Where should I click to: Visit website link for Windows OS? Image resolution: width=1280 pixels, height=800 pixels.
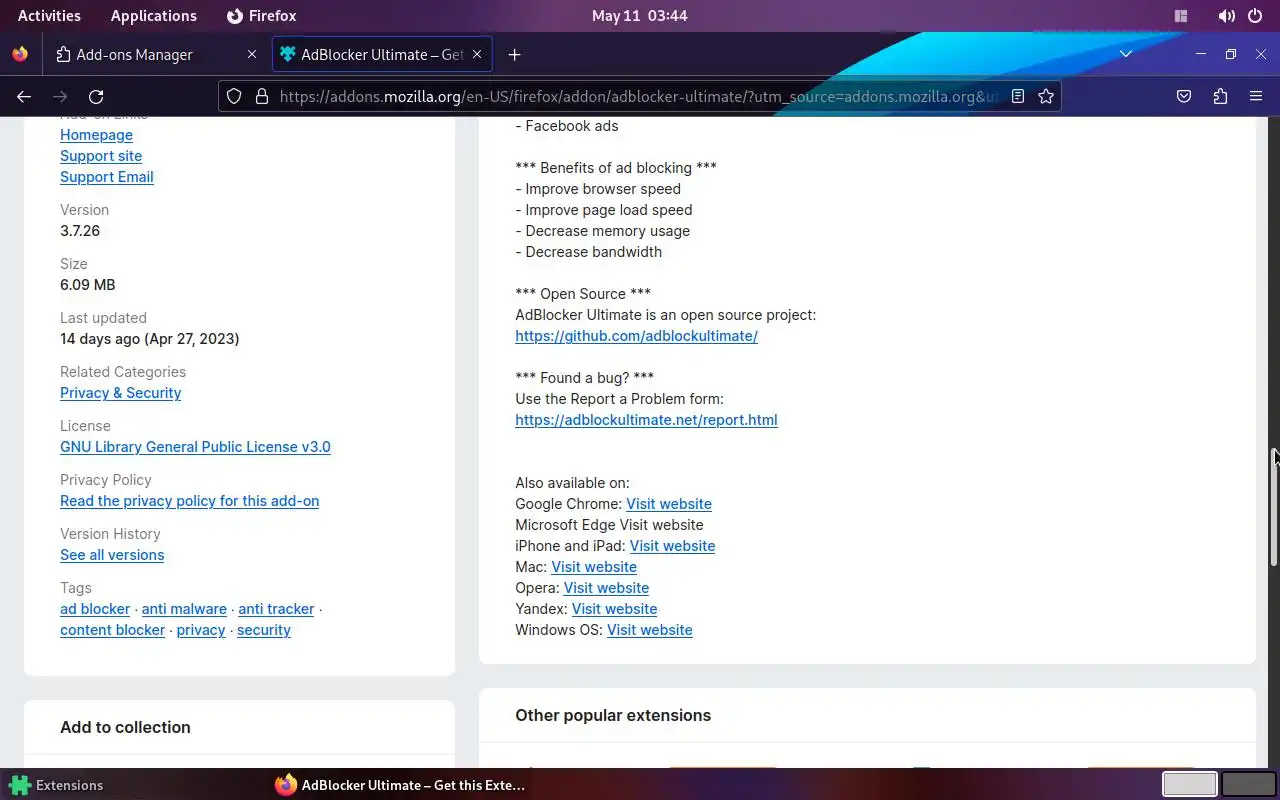pos(650,630)
